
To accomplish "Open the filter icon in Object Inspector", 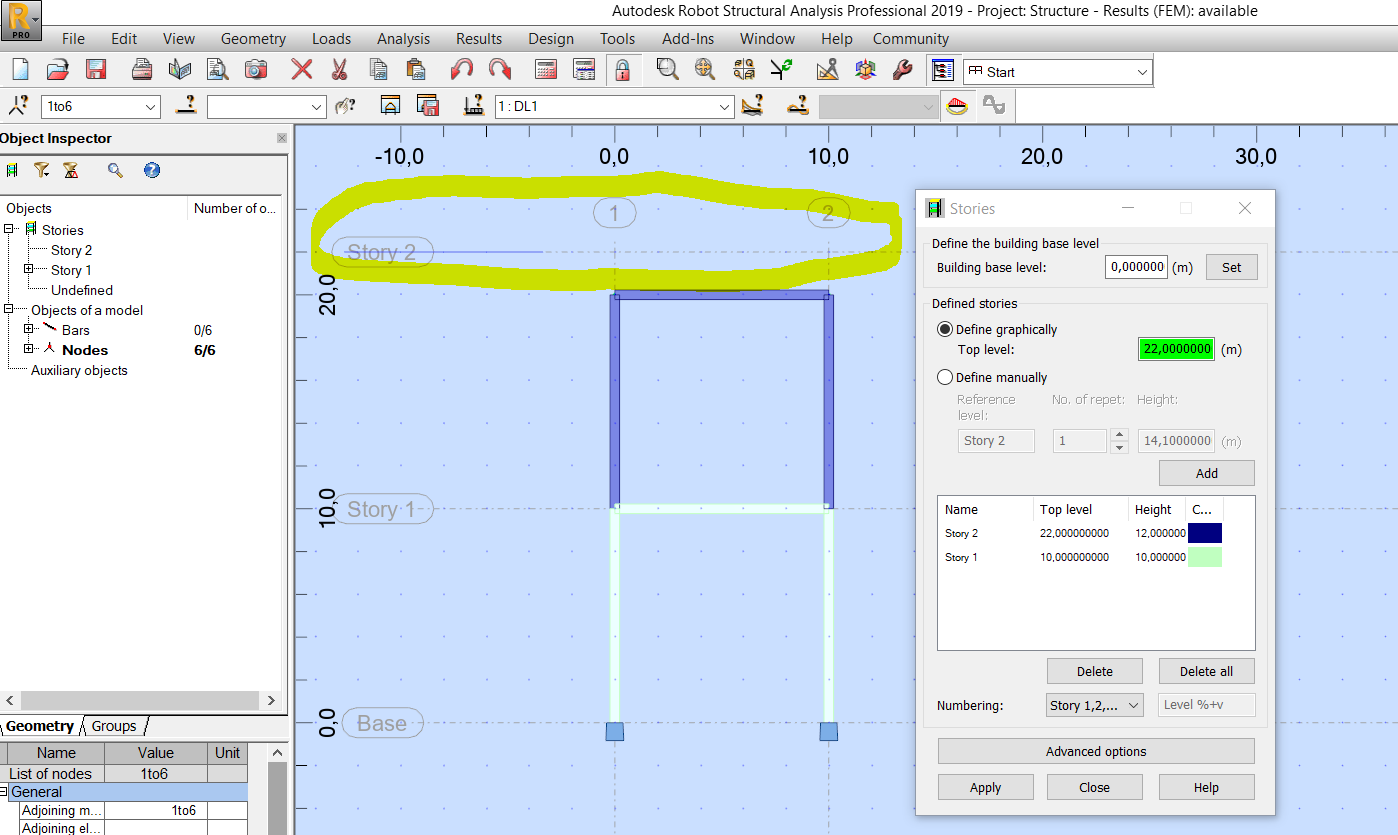I will coord(42,170).
